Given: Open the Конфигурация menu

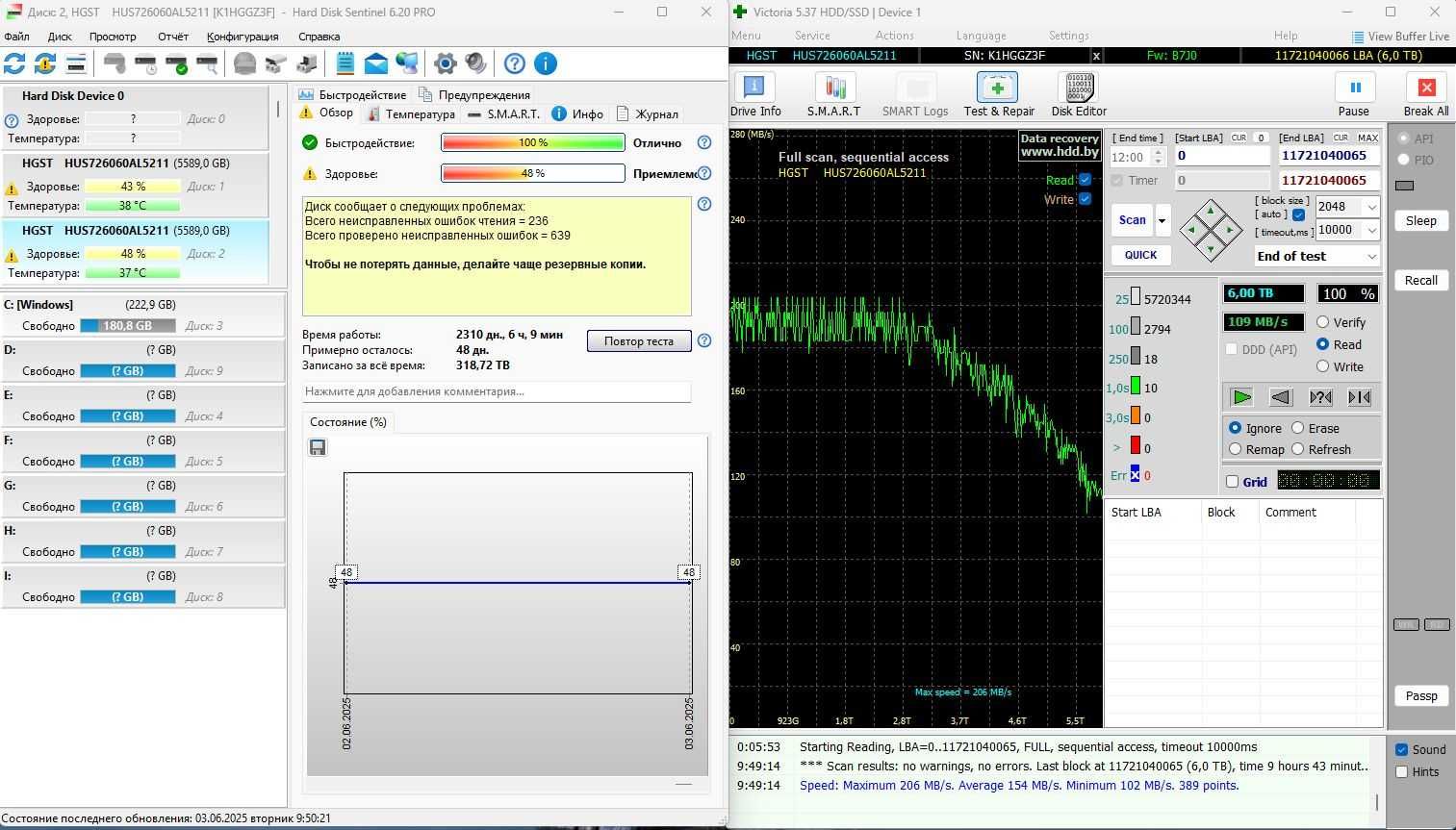Looking at the screenshot, I should coord(243,37).
